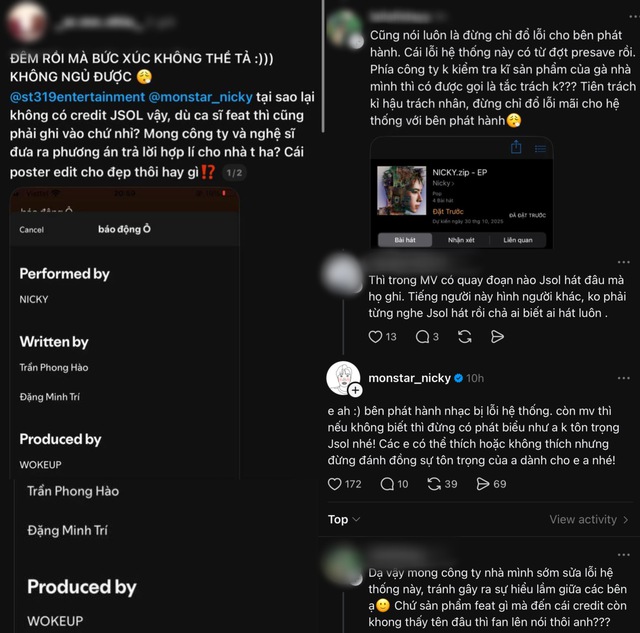Tap Cancel in the credits screenshot
640x633 pixels.
32,229
